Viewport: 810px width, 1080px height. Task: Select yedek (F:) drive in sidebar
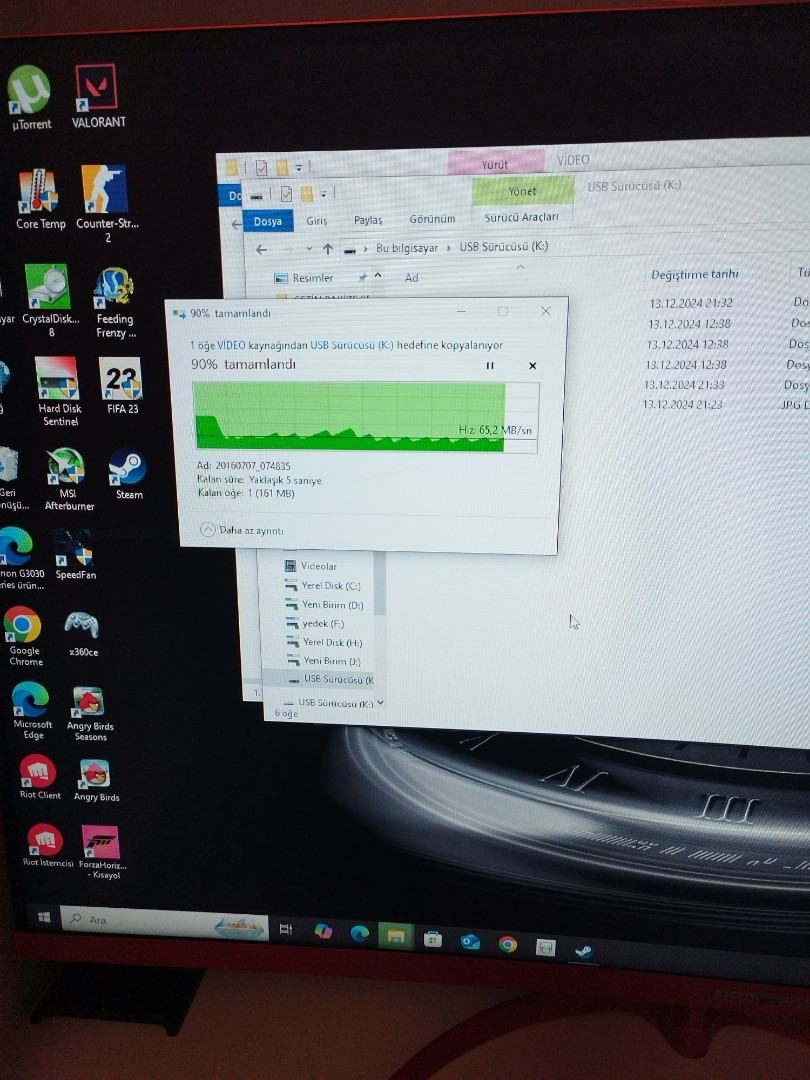click(x=322, y=624)
